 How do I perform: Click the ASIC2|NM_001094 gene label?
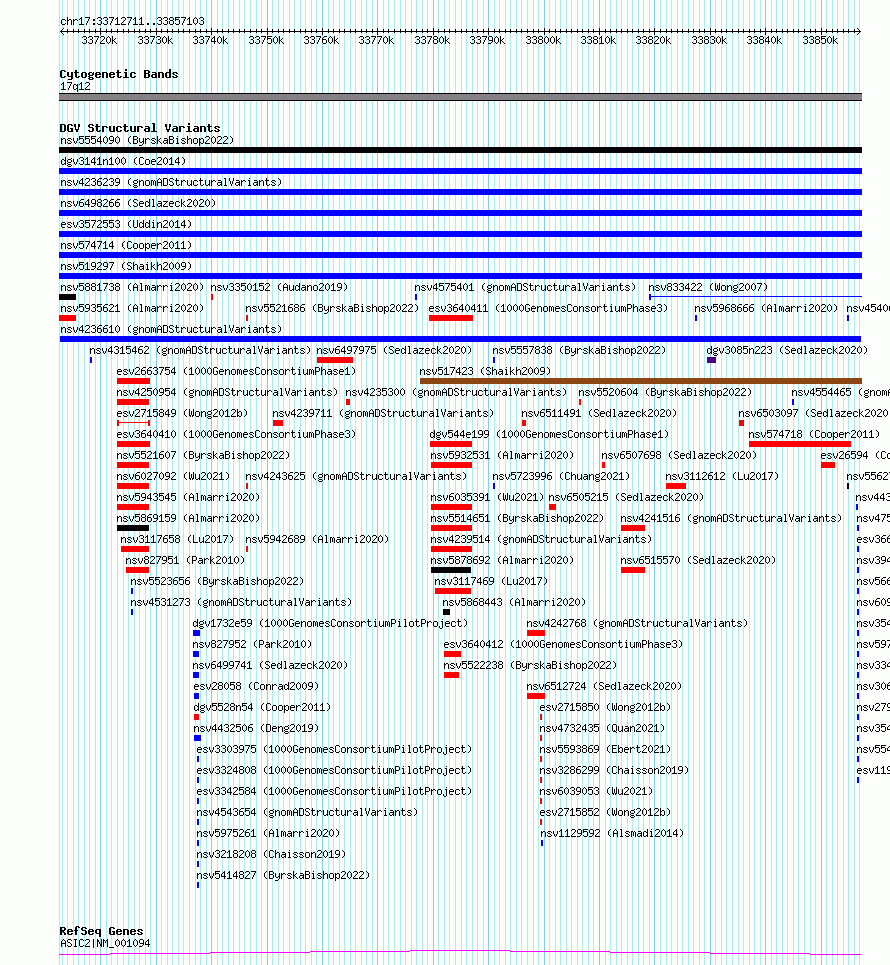[x=105, y=943]
